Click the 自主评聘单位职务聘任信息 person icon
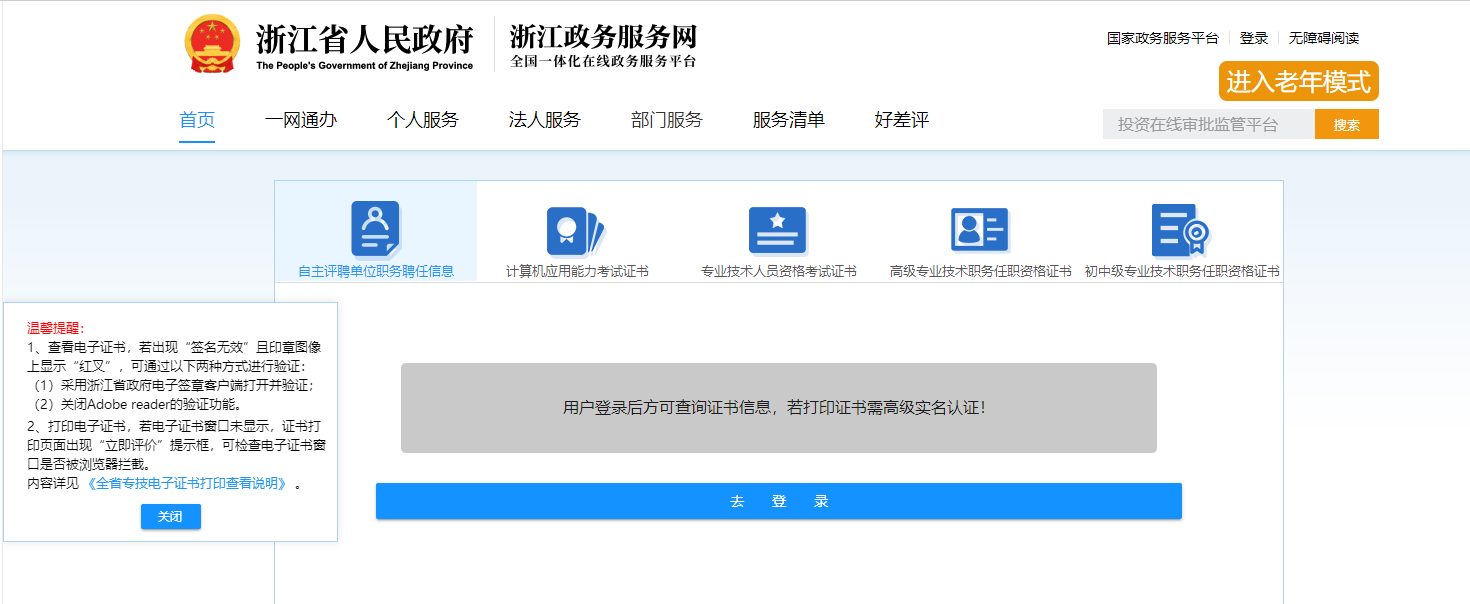 [x=375, y=229]
